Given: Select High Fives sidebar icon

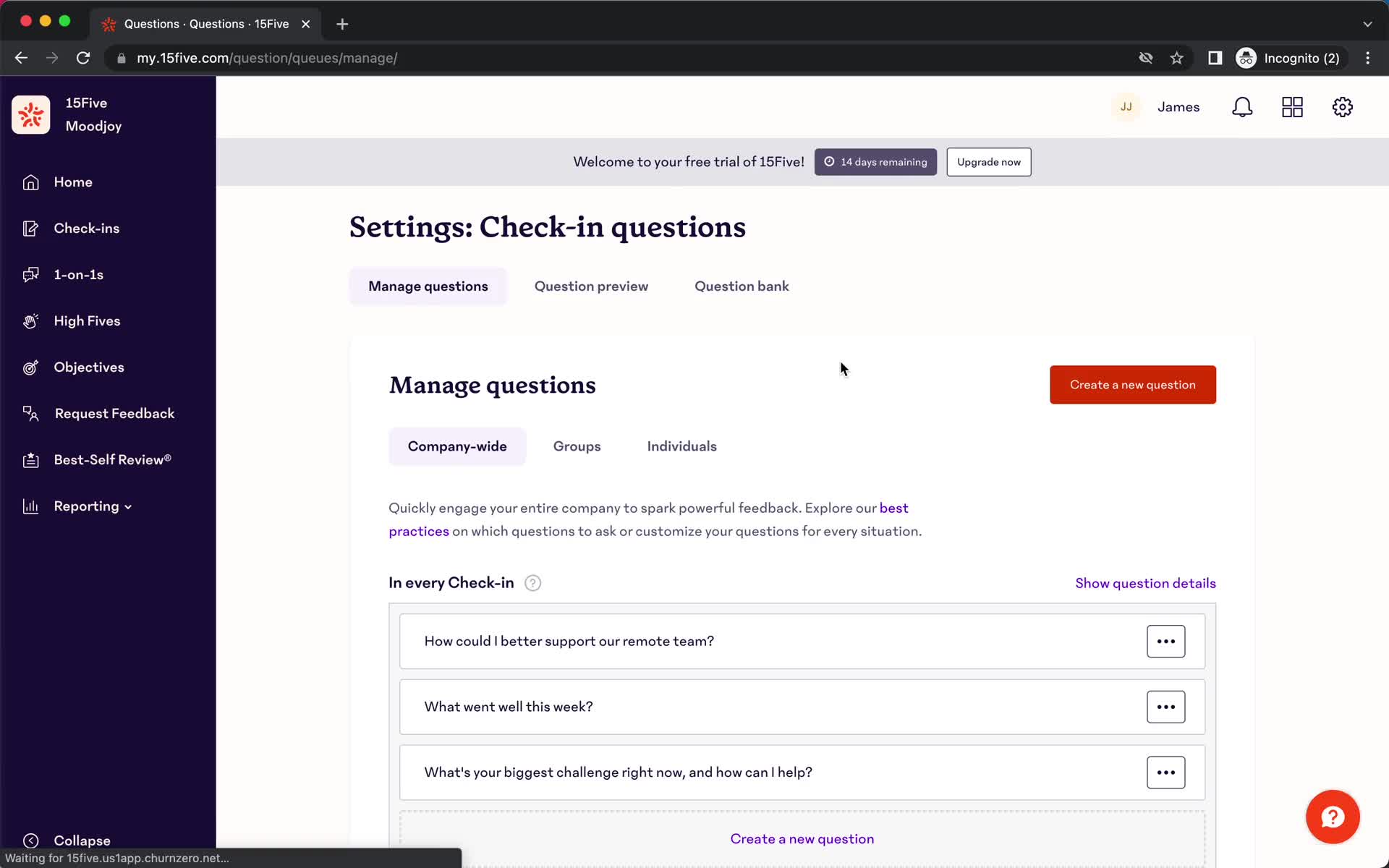Looking at the screenshot, I should [30, 320].
